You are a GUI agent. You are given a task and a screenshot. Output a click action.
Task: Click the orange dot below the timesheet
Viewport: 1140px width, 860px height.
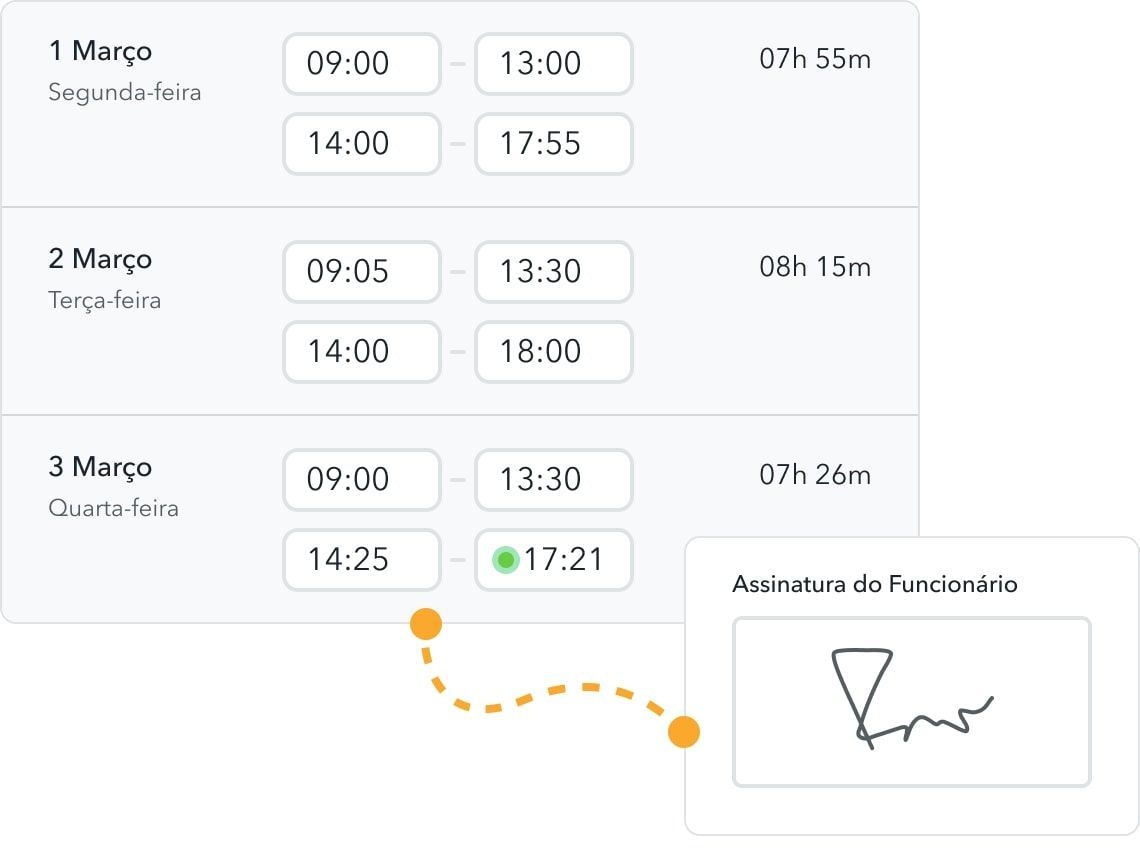pyautogui.click(x=426, y=624)
